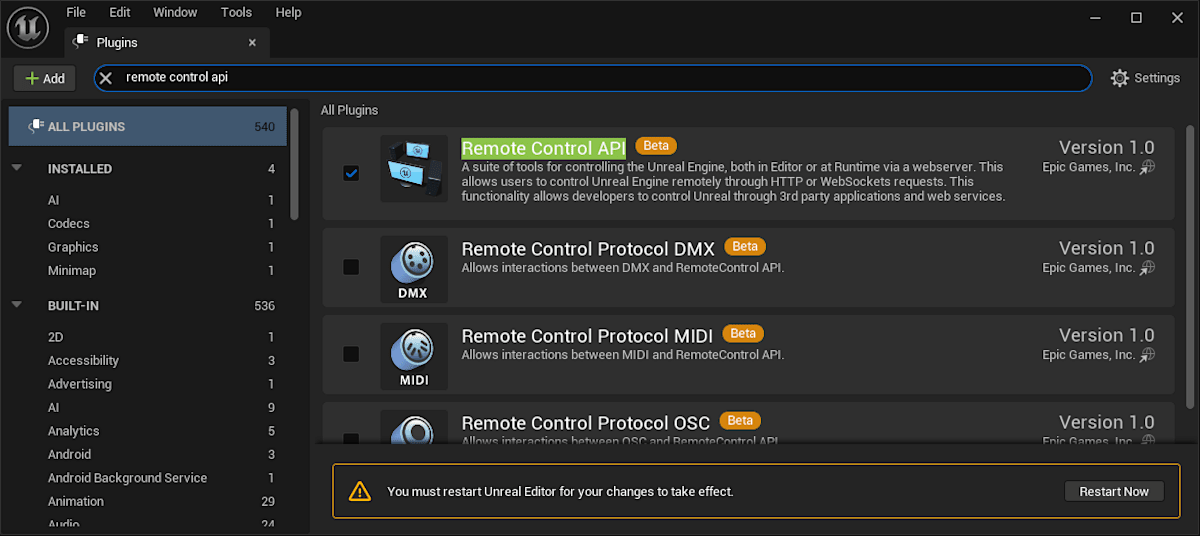Image resolution: width=1200 pixels, height=536 pixels.
Task: Click the warning triangle icon in restart notice
Action: 360,491
